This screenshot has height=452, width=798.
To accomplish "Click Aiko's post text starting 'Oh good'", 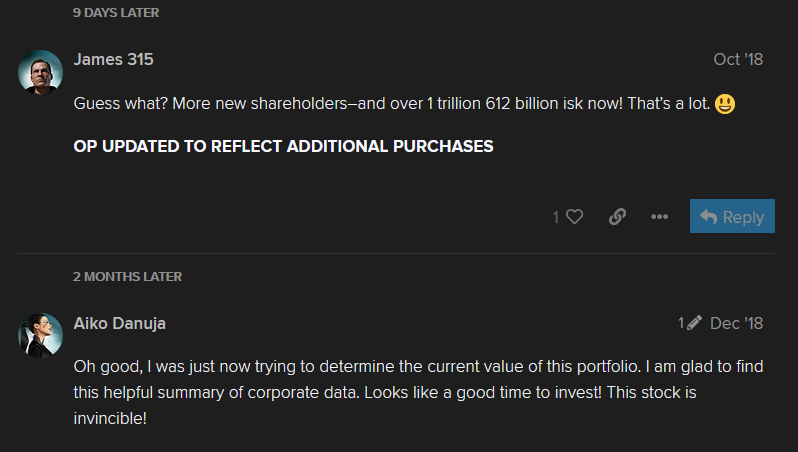I will [x=418, y=392].
